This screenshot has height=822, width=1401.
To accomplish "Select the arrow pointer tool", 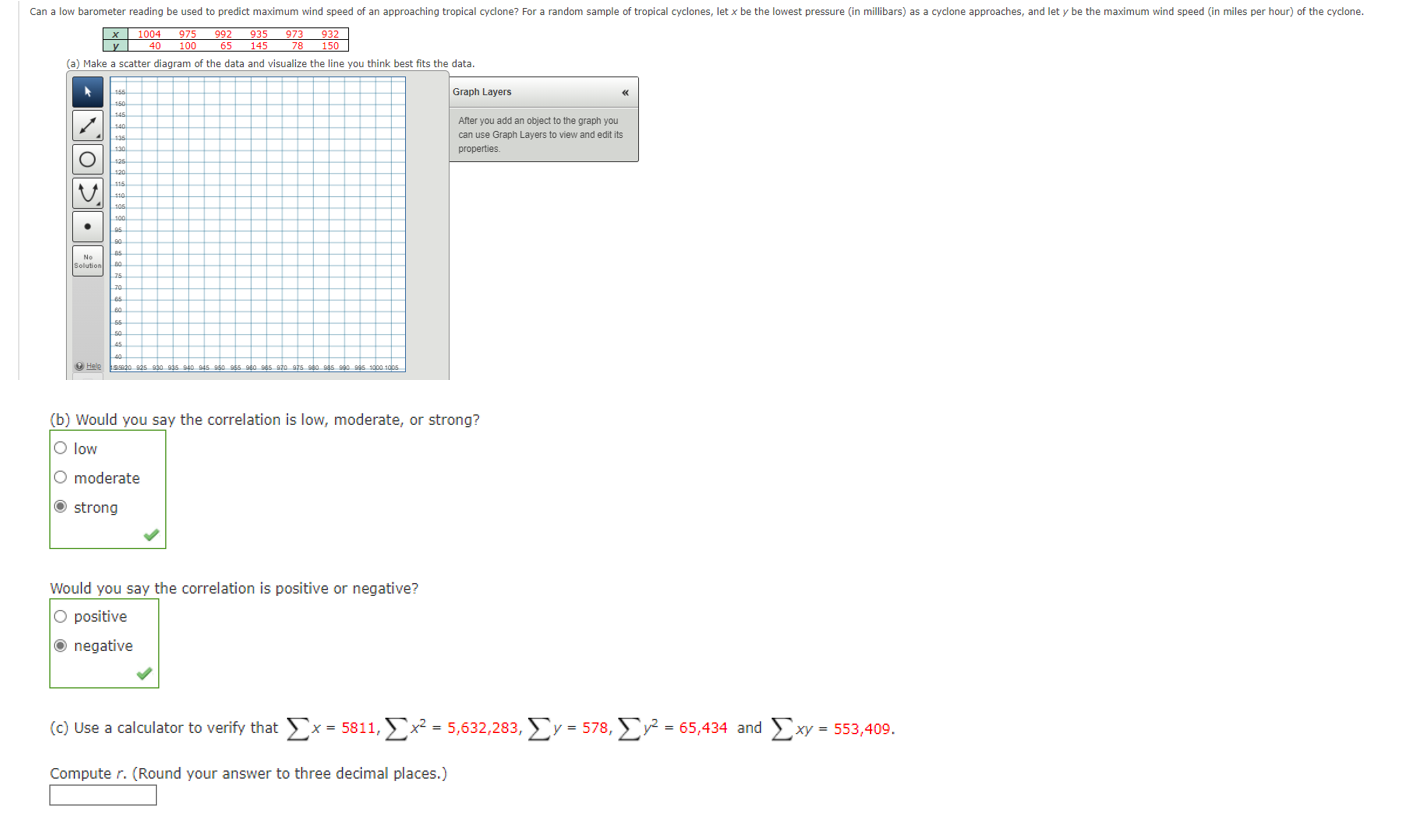I will pos(88,92).
